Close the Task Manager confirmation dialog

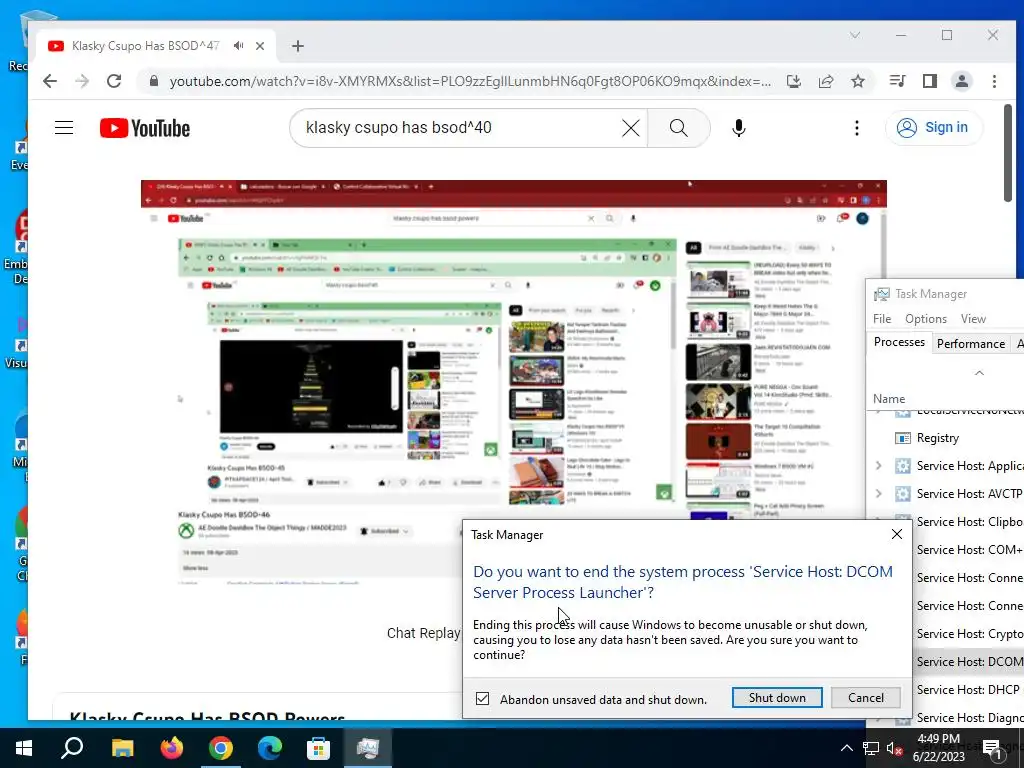[897, 534]
